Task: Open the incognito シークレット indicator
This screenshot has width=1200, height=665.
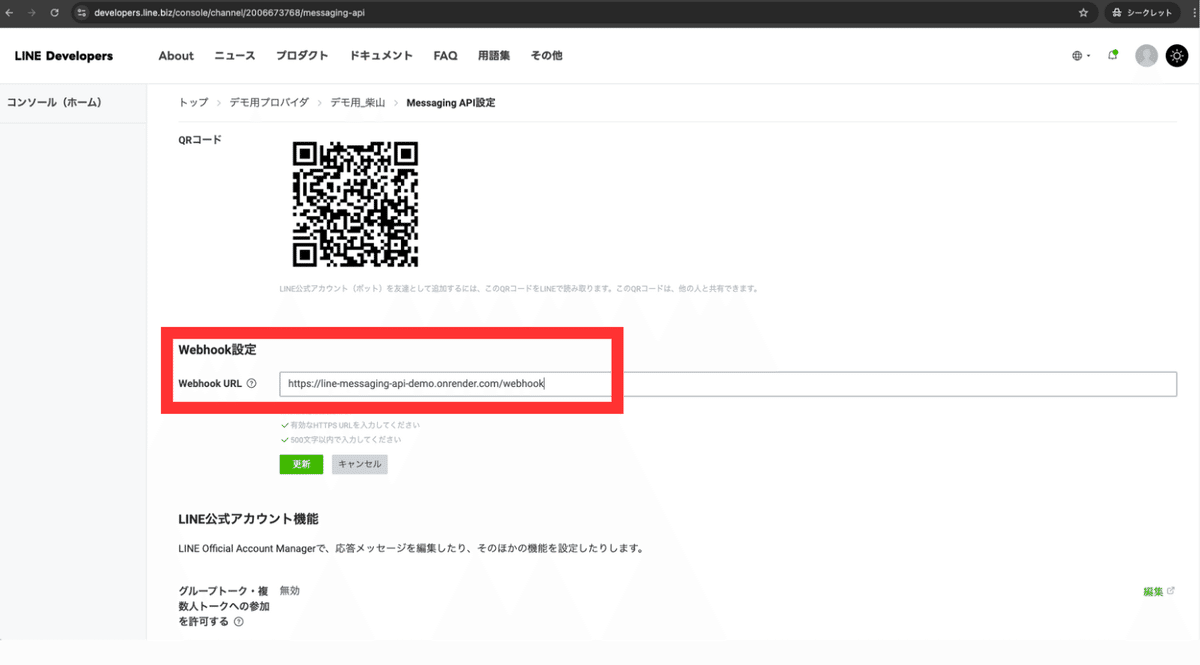Action: tap(1141, 13)
